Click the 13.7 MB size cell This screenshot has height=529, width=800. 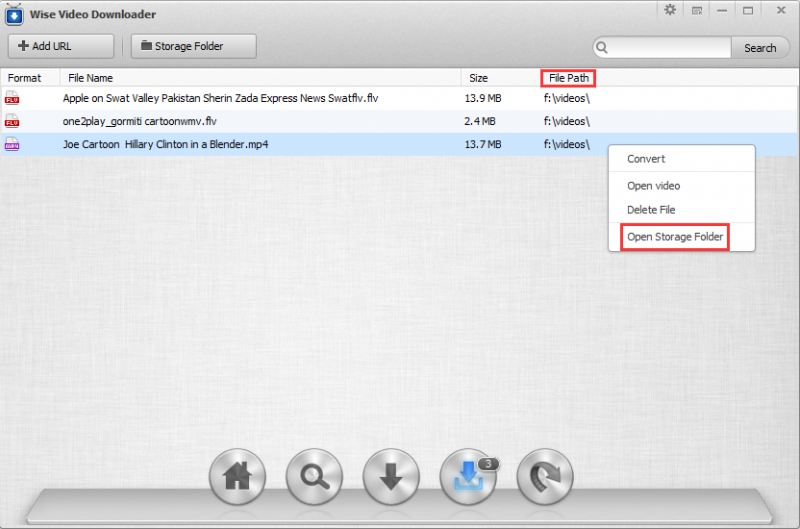click(483, 144)
